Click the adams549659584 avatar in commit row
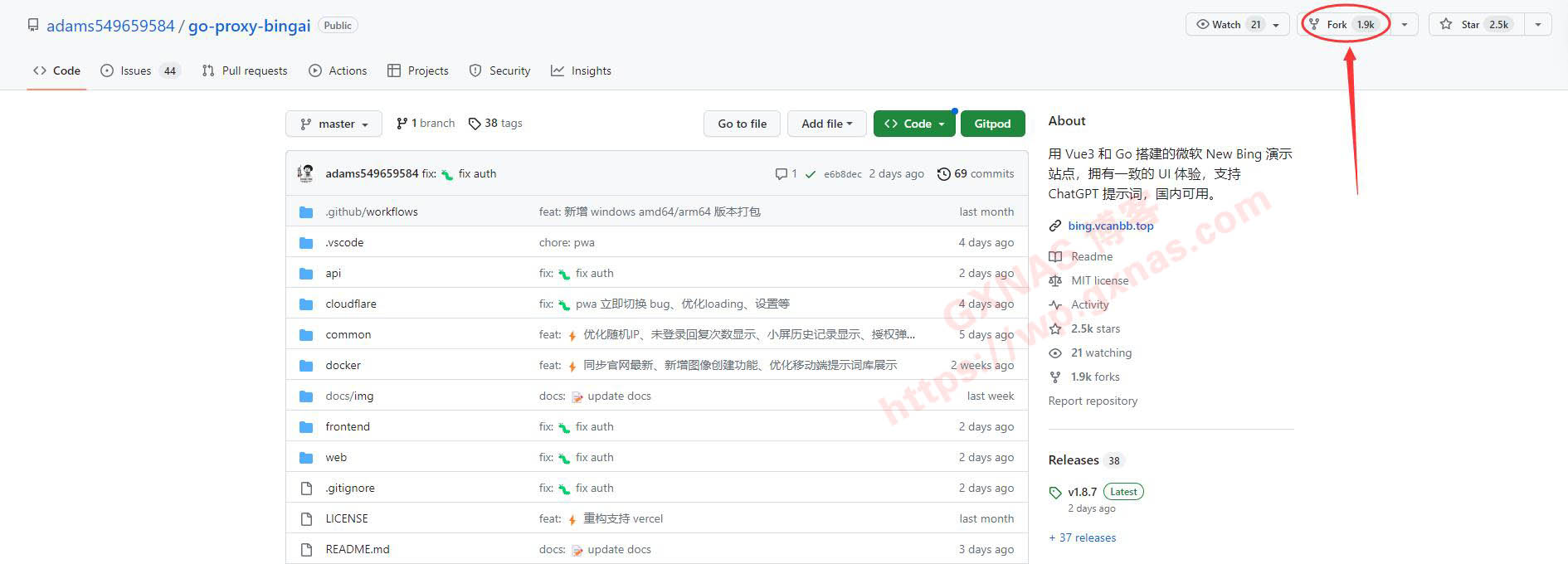 click(306, 173)
